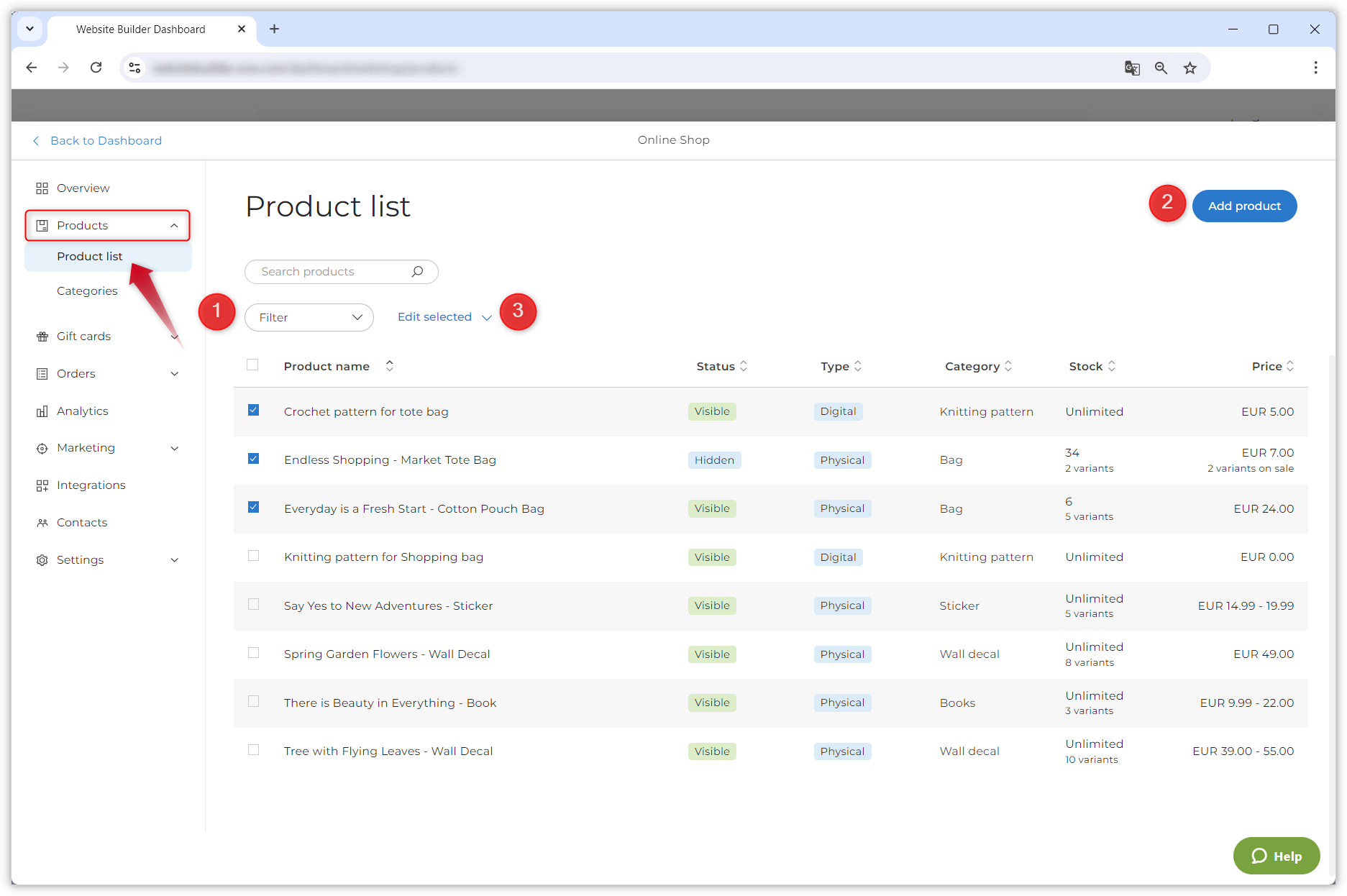Check the Knitting pattern for Shopping bag checkbox
Viewport: 1347px width, 896px height.
tap(253, 556)
